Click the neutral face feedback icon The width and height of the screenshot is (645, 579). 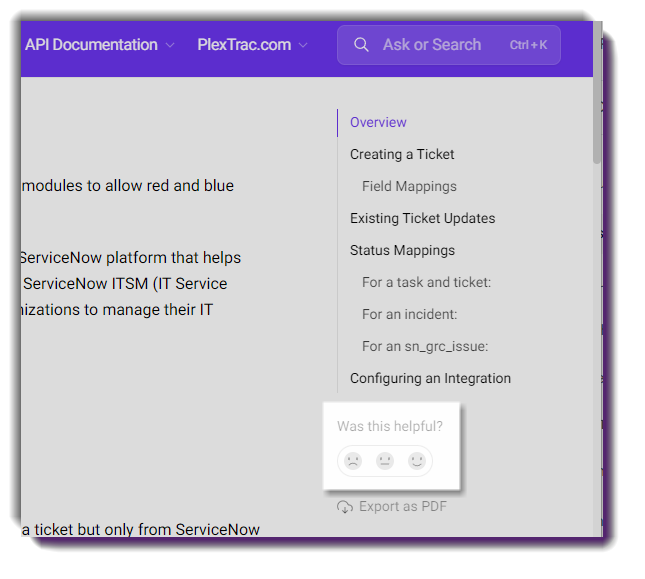point(385,461)
